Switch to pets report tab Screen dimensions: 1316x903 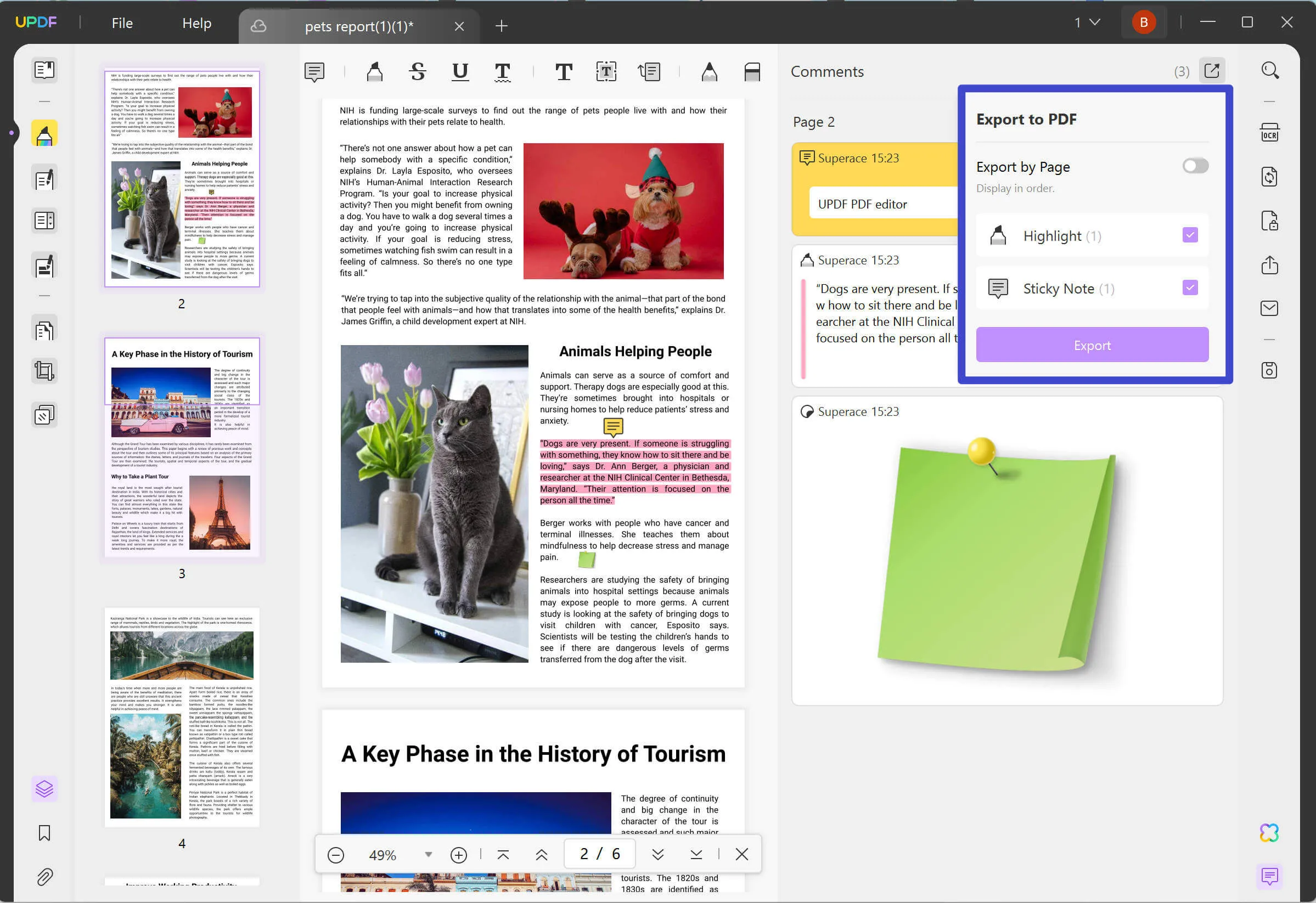pyautogui.click(x=359, y=26)
